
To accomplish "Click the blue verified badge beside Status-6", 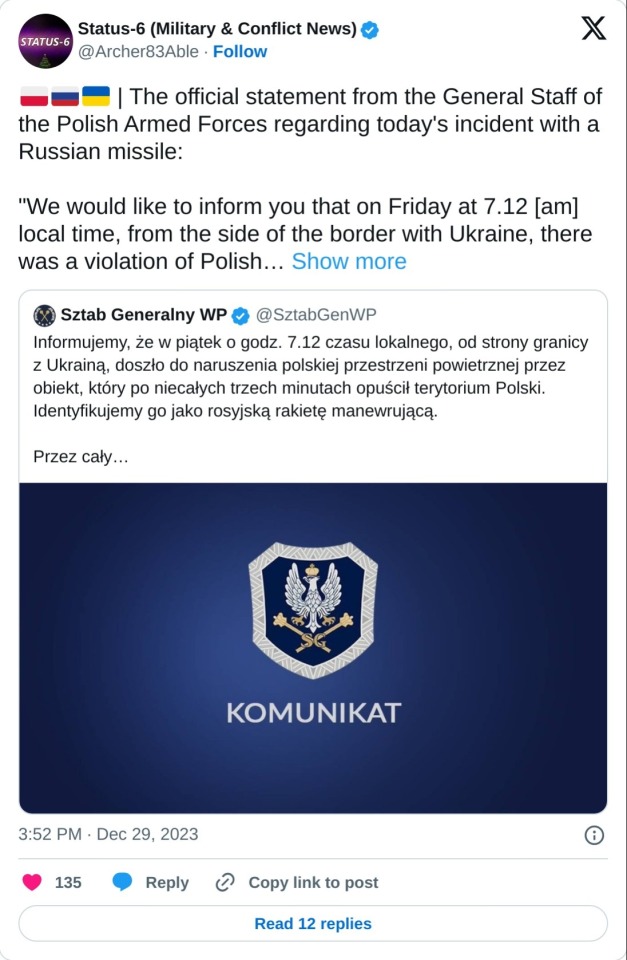I will point(370,30).
